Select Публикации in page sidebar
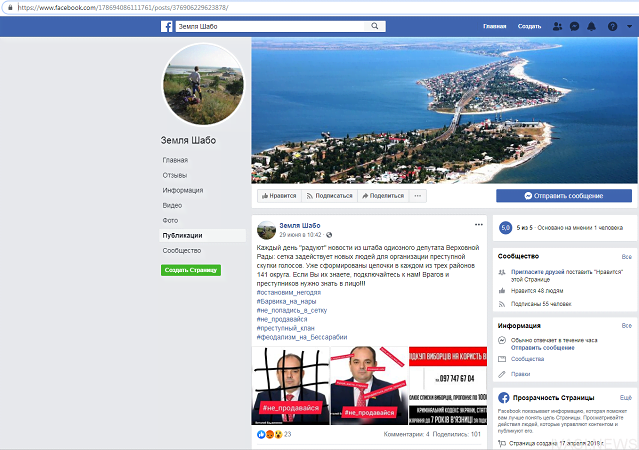The height and width of the screenshot is (450, 639). tap(203, 236)
